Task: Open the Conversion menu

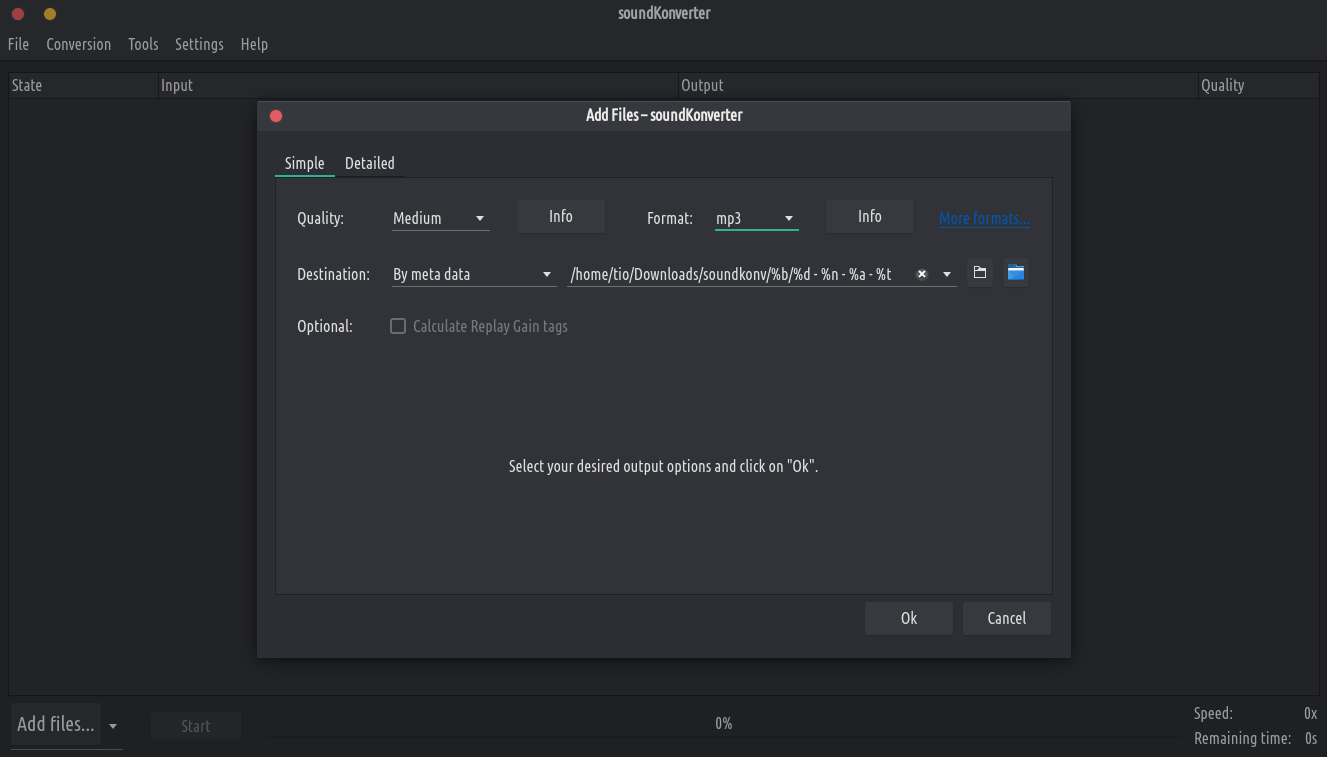Action: (x=79, y=44)
